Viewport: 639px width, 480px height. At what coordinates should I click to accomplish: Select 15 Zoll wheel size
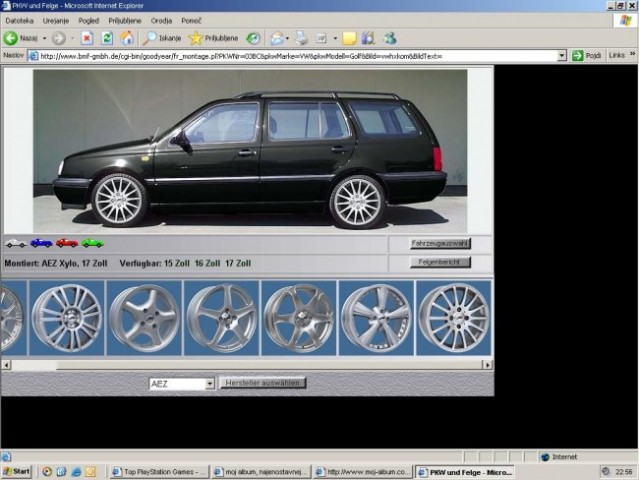177,263
